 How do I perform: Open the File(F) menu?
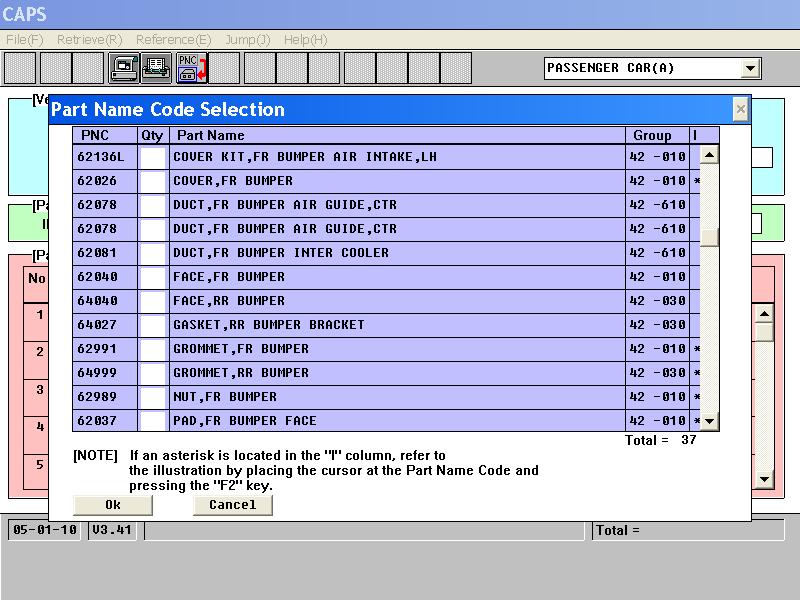click(24, 40)
